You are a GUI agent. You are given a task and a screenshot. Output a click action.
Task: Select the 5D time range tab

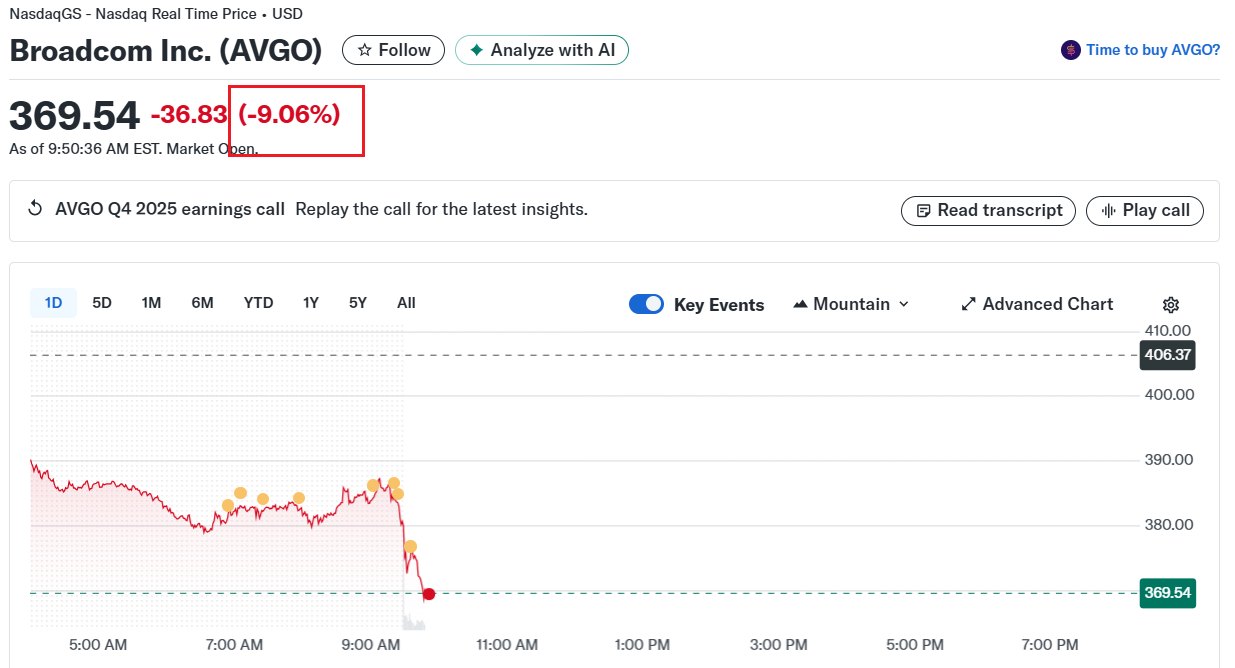[102, 303]
